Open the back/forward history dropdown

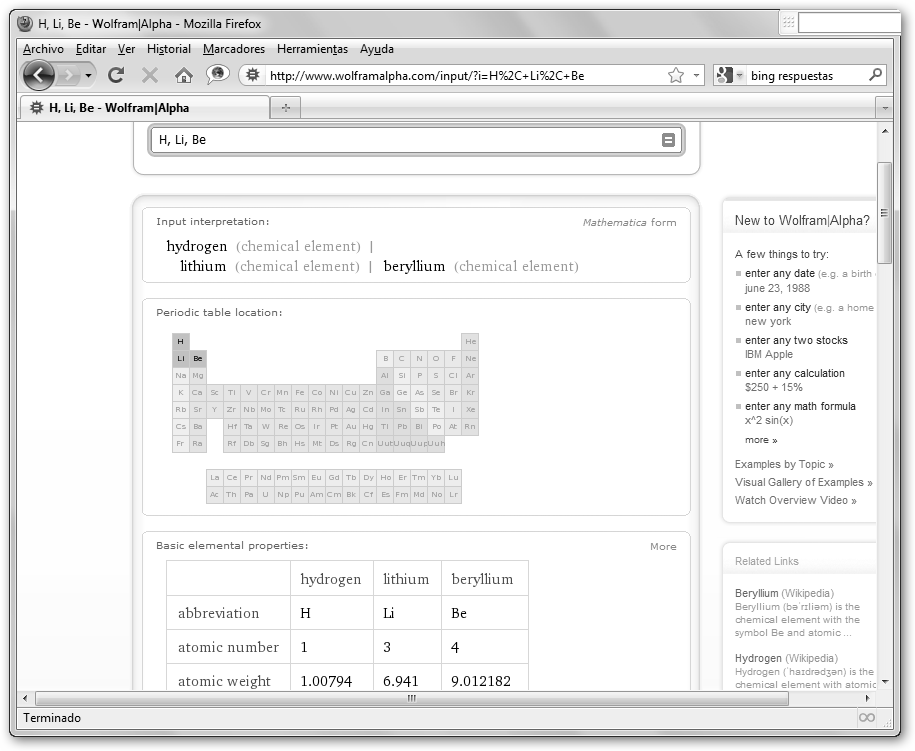[89, 76]
